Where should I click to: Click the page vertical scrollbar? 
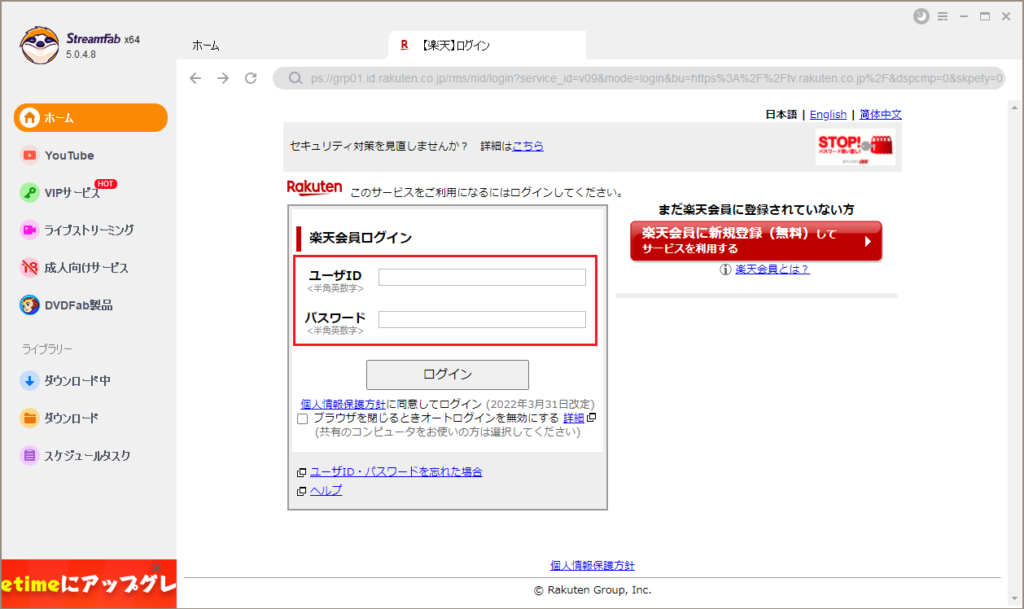click(x=1014, y=352)
